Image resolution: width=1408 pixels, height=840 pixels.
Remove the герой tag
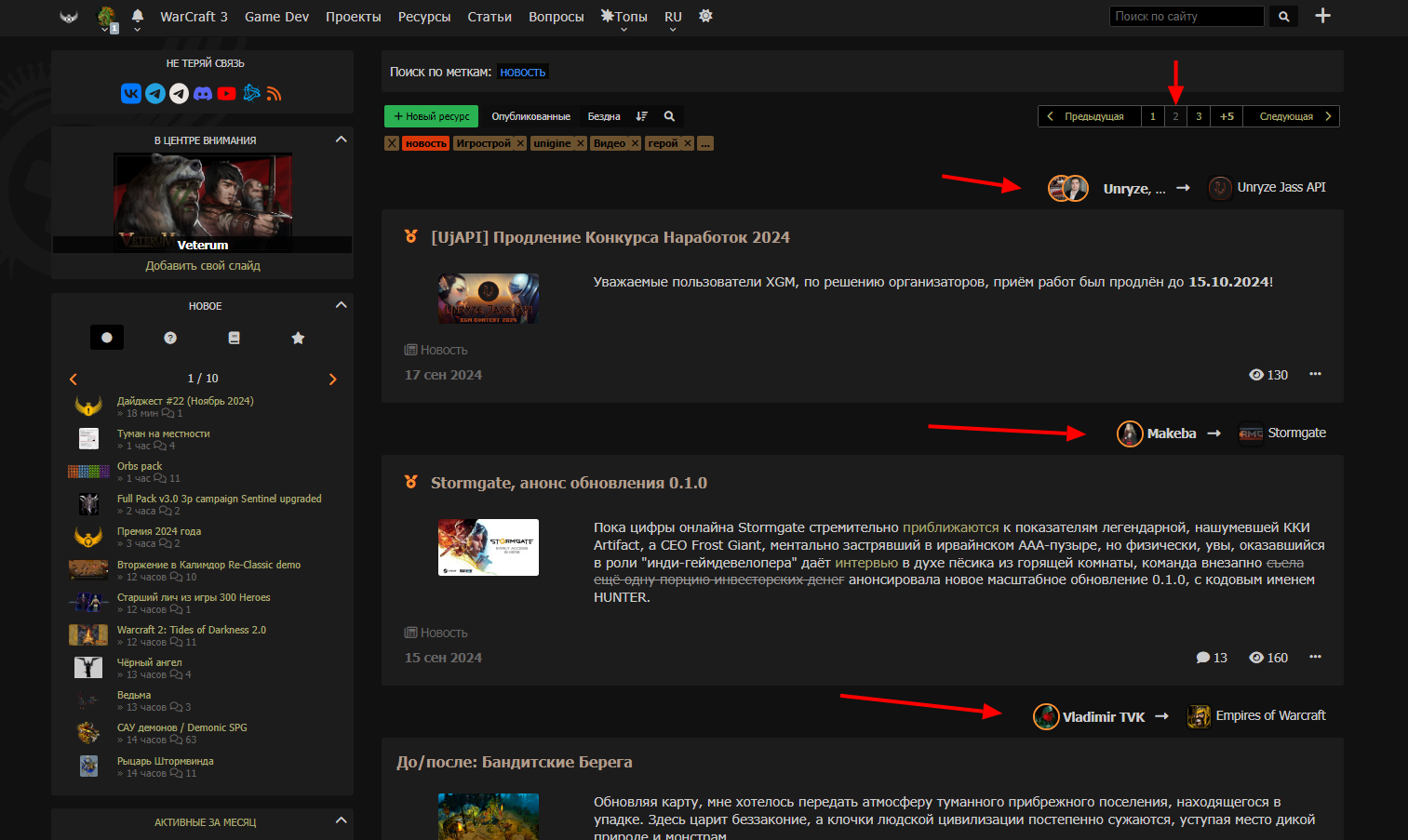coord(688,143)
